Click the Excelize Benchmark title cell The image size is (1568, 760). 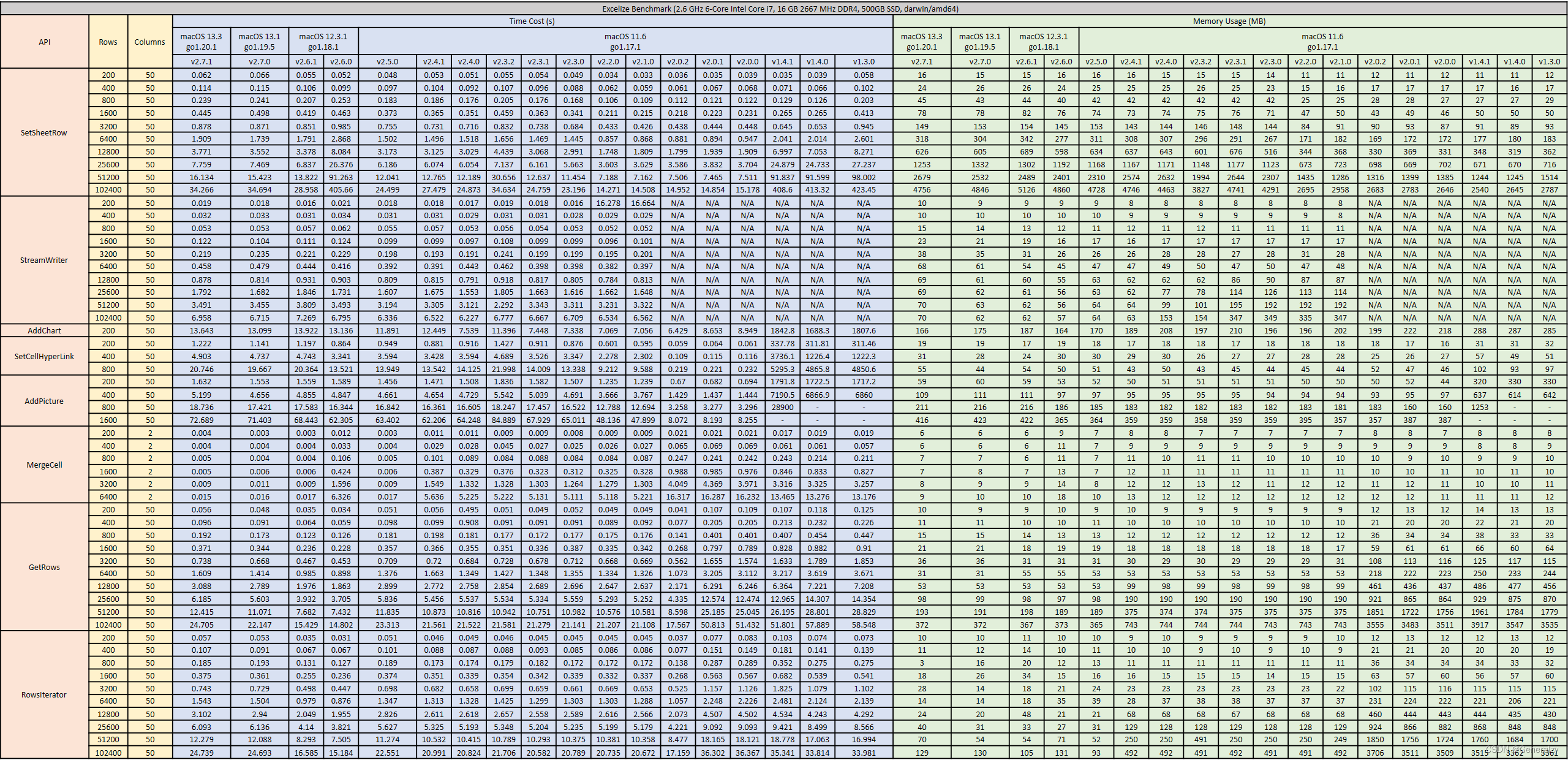click(x=780, y=9)
